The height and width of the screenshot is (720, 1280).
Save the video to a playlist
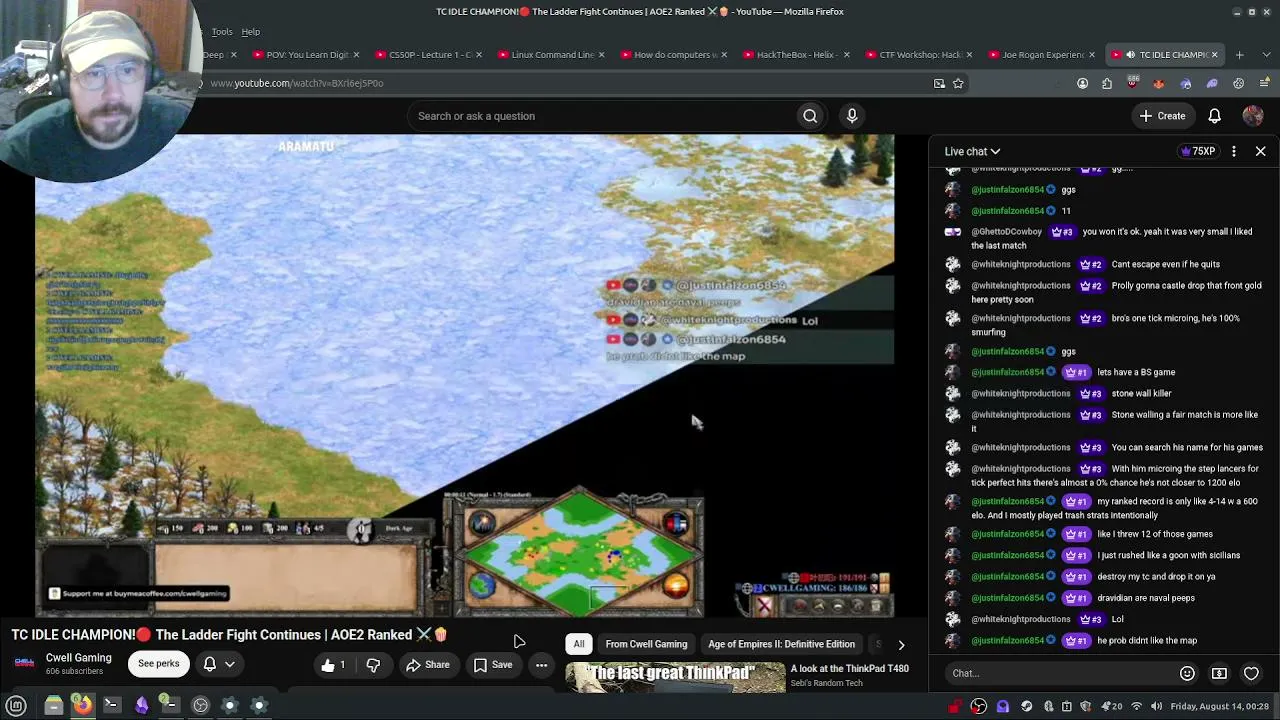(x=493, y=665)
